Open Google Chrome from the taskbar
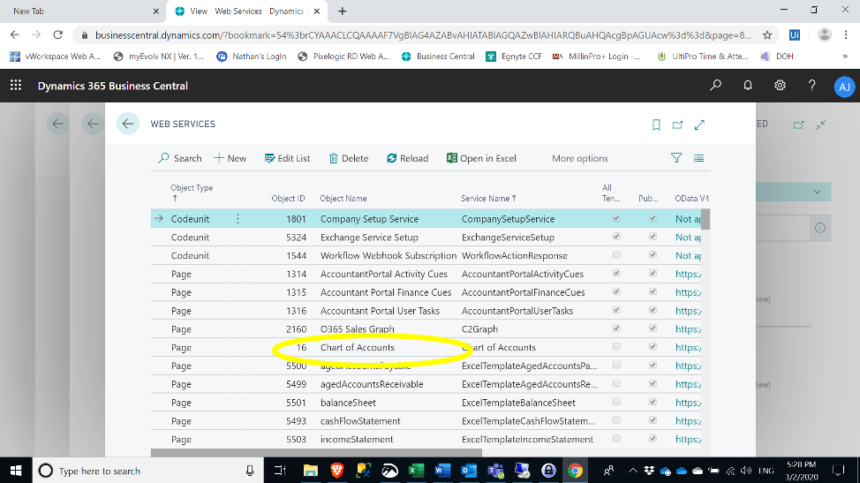 (575, 470)
